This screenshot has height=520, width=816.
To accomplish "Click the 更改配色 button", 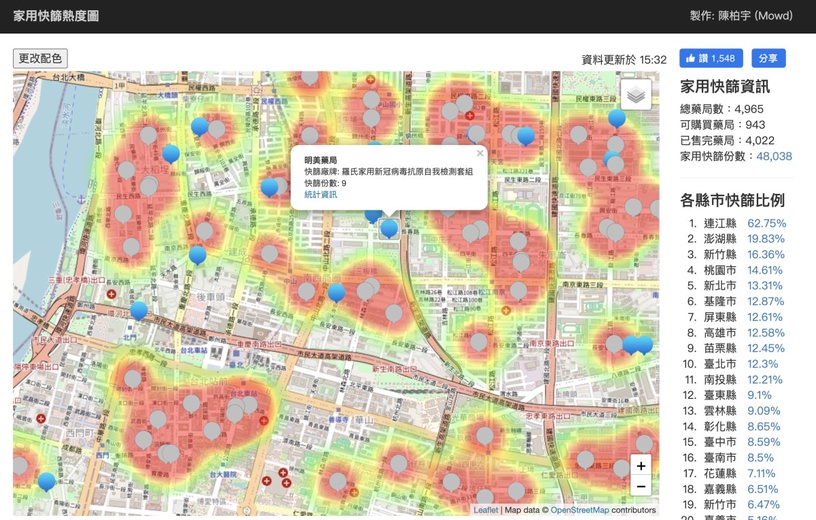I will click(x=40, y=58).
